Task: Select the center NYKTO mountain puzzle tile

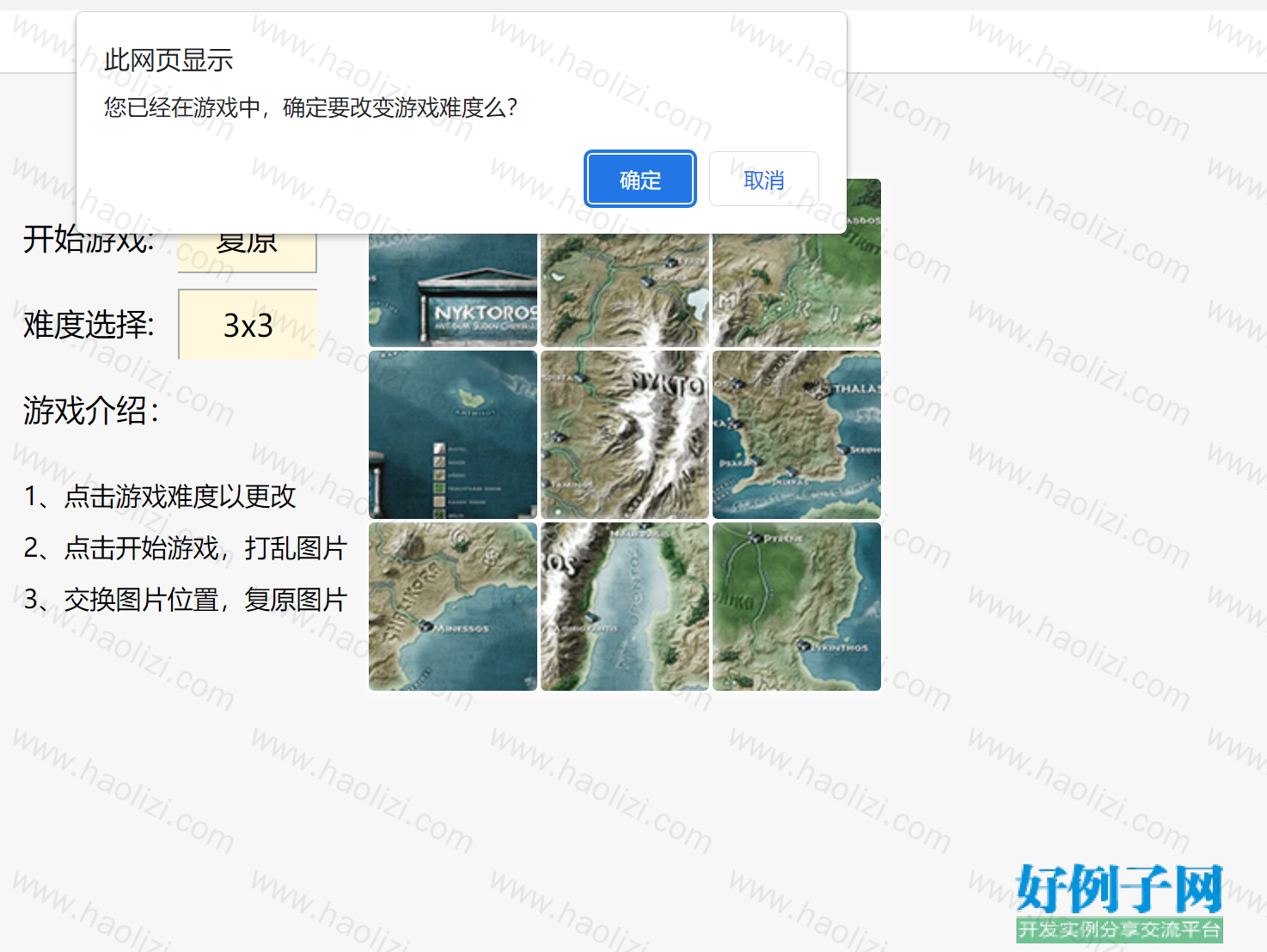Action: click(625, 435)
